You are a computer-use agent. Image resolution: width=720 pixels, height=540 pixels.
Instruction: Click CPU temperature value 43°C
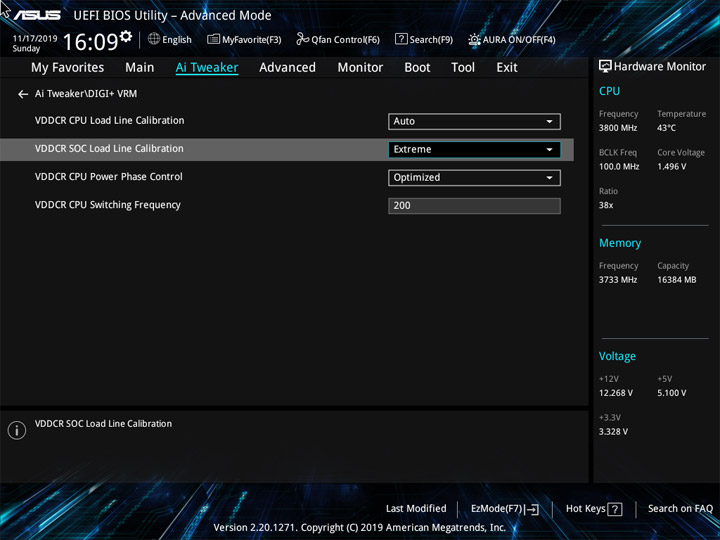666,128
